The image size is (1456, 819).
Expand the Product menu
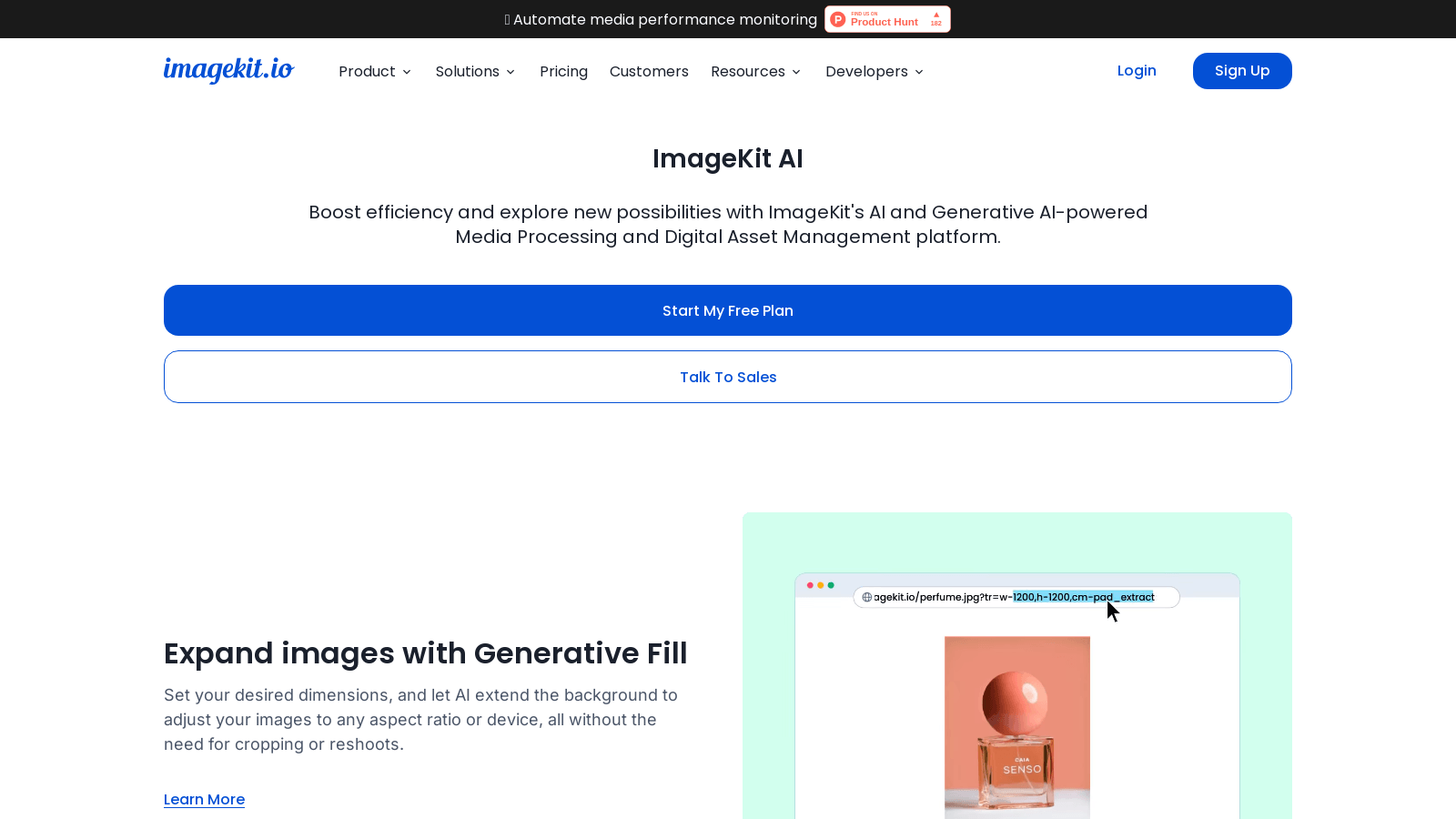pos(375,71)
